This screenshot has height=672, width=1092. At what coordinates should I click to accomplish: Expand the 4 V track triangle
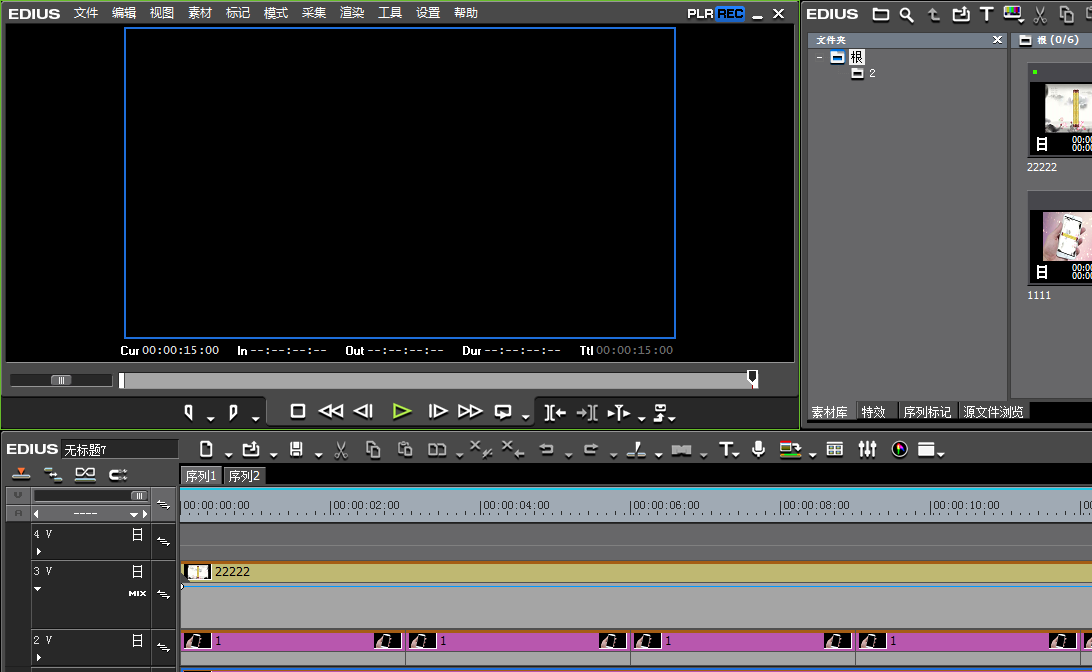tap(39, 551)
